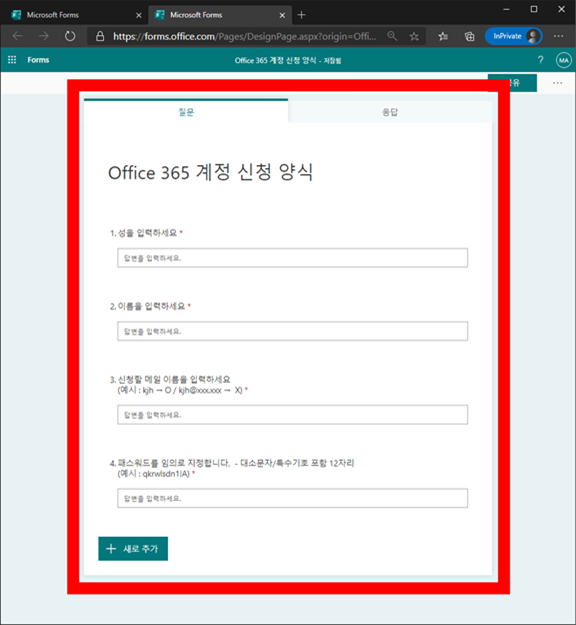
Task: Click the header title Office 365 계정 신청 양식 - 저장됨
Action: pyautogui.click(x=288, y=61)
